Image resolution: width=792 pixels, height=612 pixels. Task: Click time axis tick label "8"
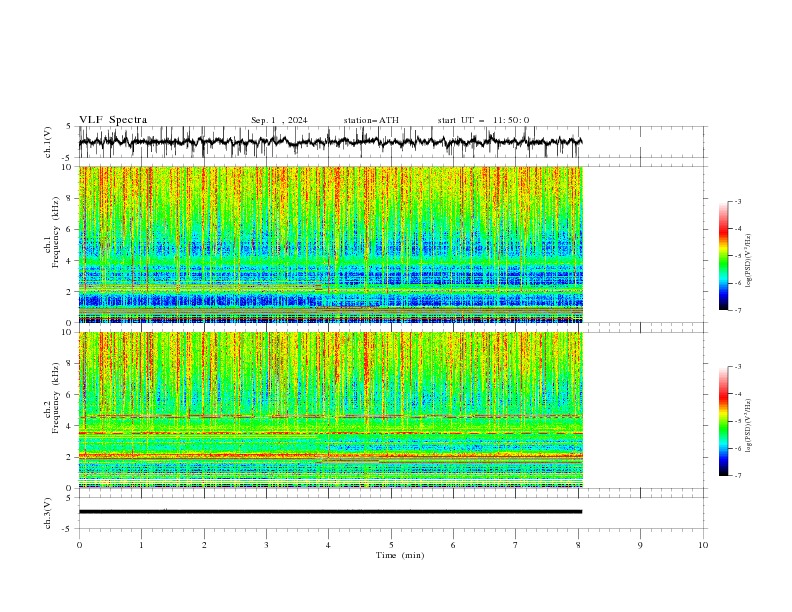pos(578,545)
